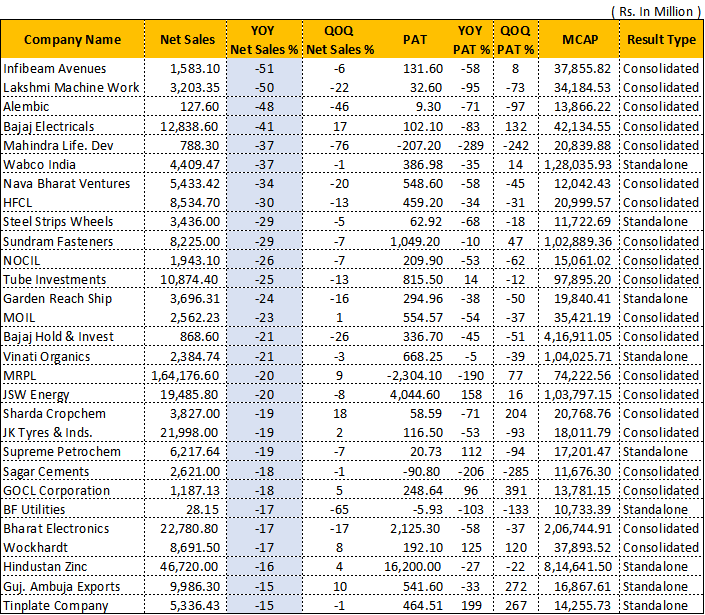Click Bajaj Hold & Invest MCAP 4,16,911.05
The image size is (705, 615).
pos(578,337)
